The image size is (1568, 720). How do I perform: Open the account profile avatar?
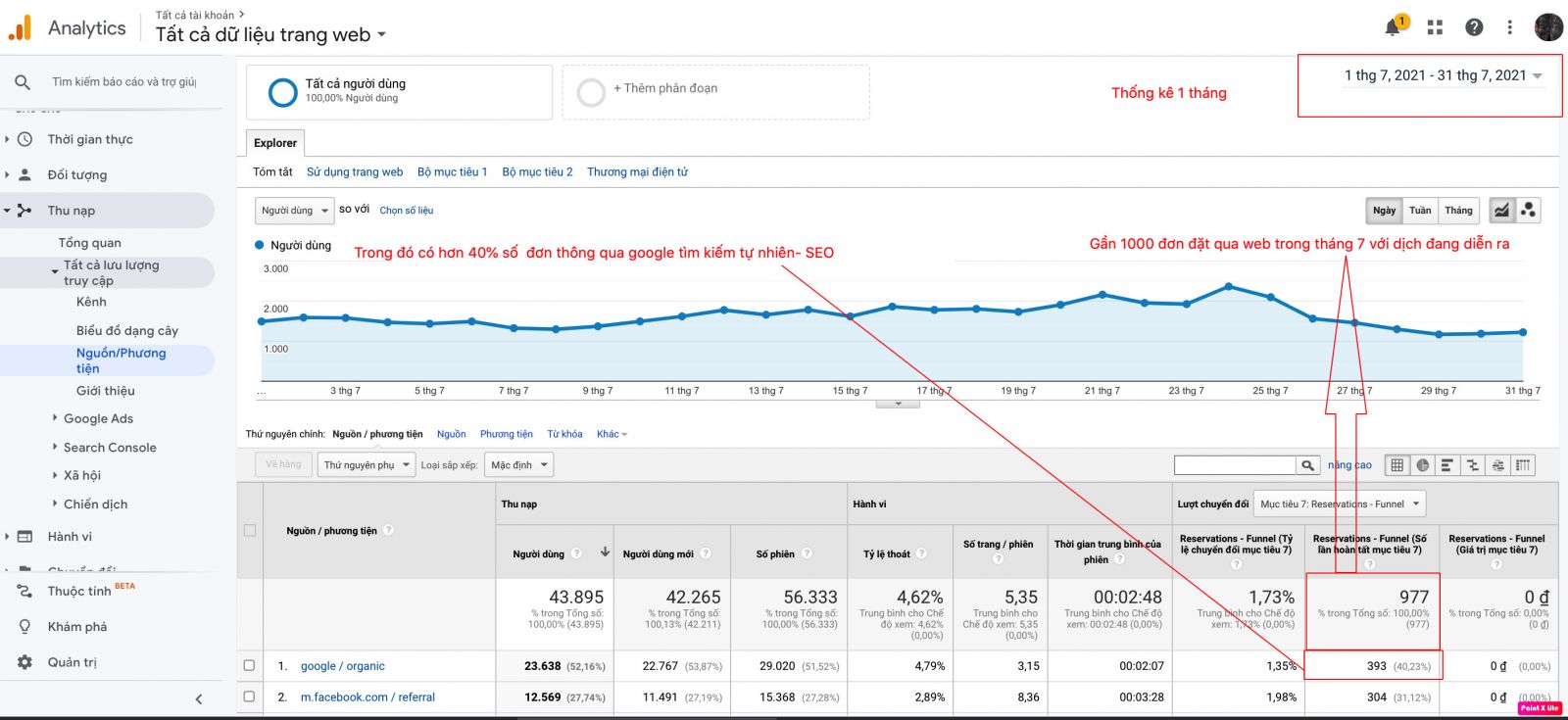tap(1548, 26)
